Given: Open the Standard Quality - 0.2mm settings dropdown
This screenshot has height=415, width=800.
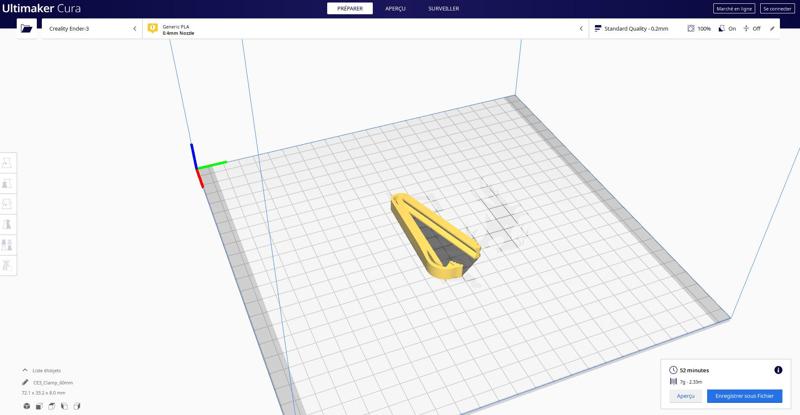Looking at the screenshot, I should [x=684, y=29].
